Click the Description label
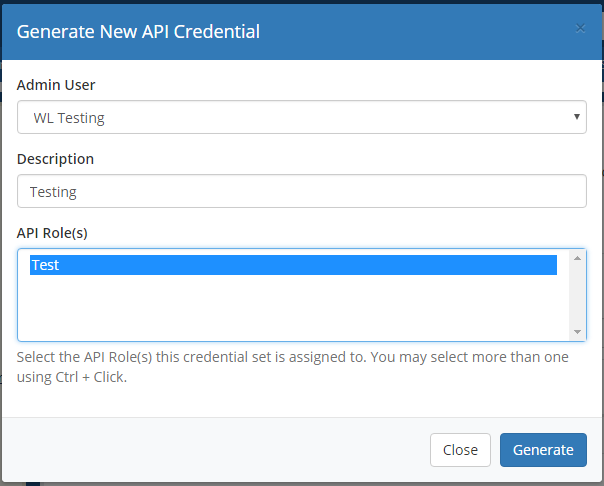This screenshot has height=486, width=604. pos(55,159)
